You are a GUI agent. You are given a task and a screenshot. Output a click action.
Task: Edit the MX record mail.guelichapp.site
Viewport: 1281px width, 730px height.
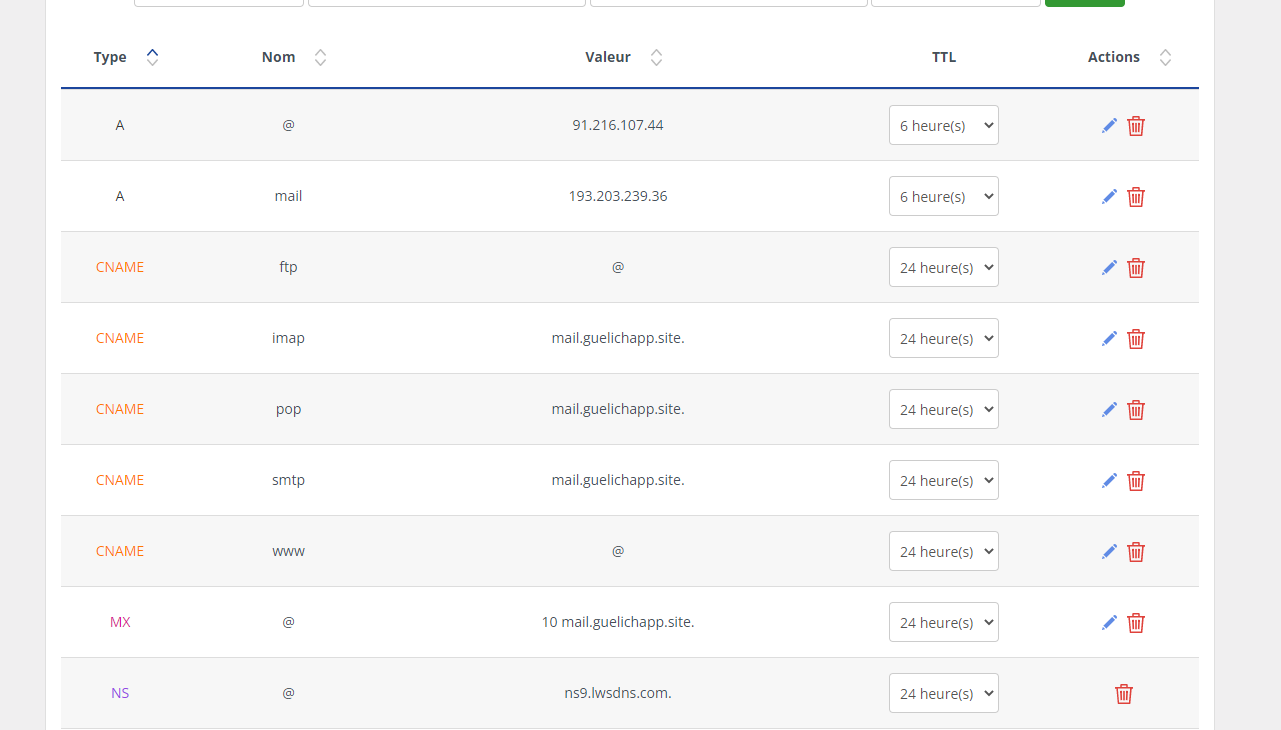click(1109, 623)
